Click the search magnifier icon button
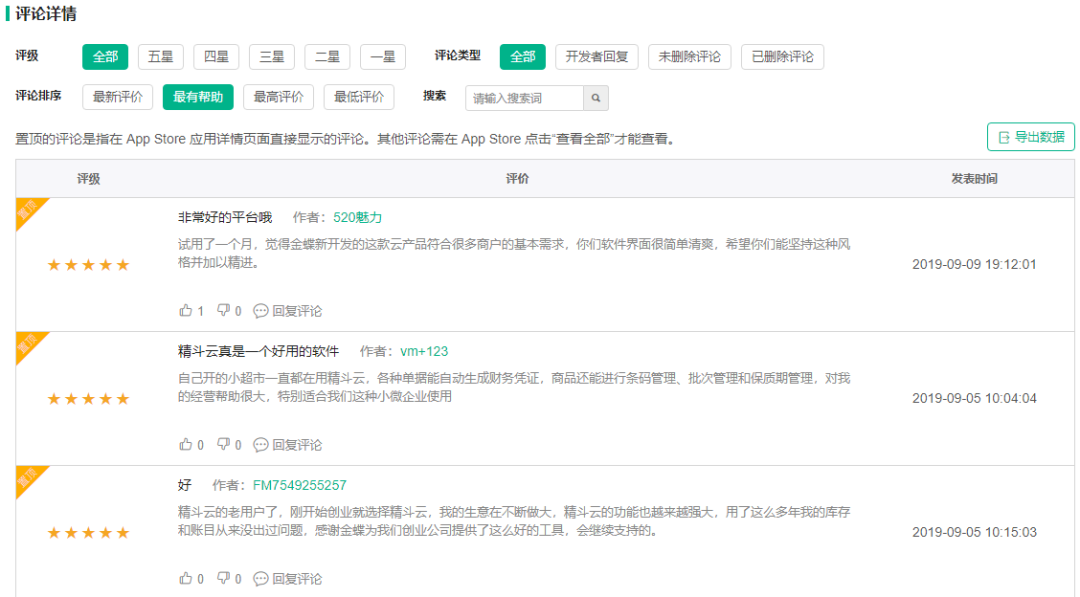This screenshot has height=597, width=1080. (596, 98)
